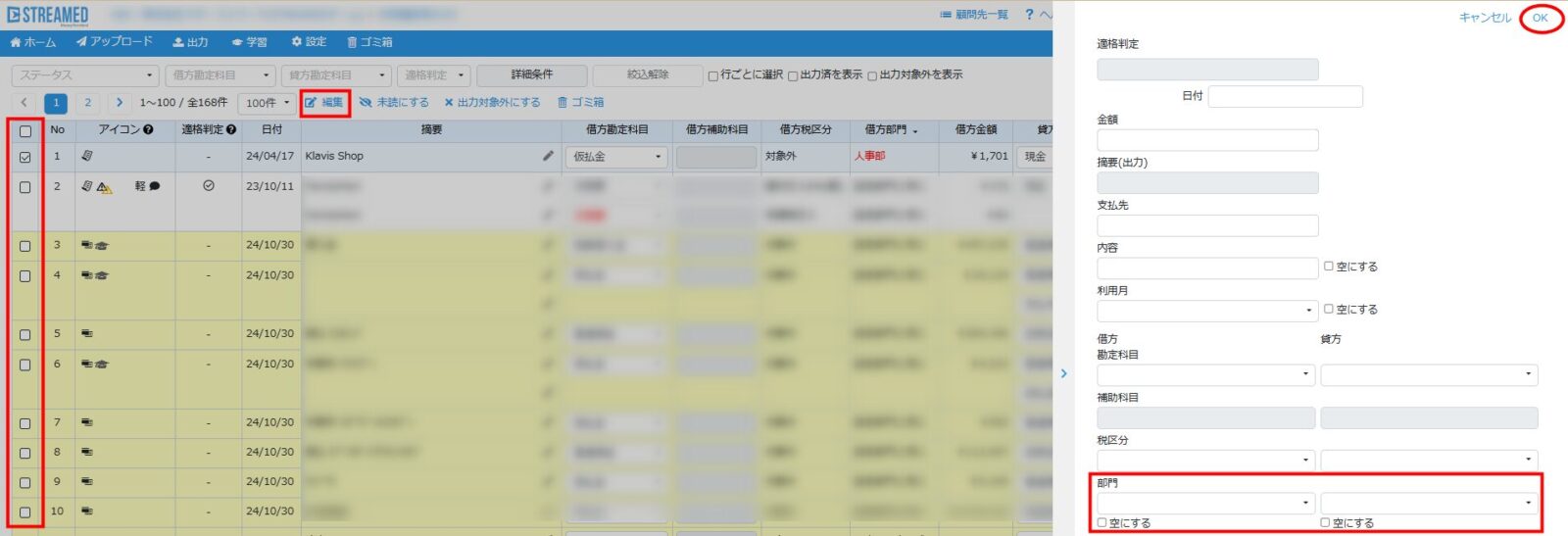This screenshot has height=536, width=1568.
Task: Expand the 利用月 dropdown in edit panel
Action: click(1207, 311)
